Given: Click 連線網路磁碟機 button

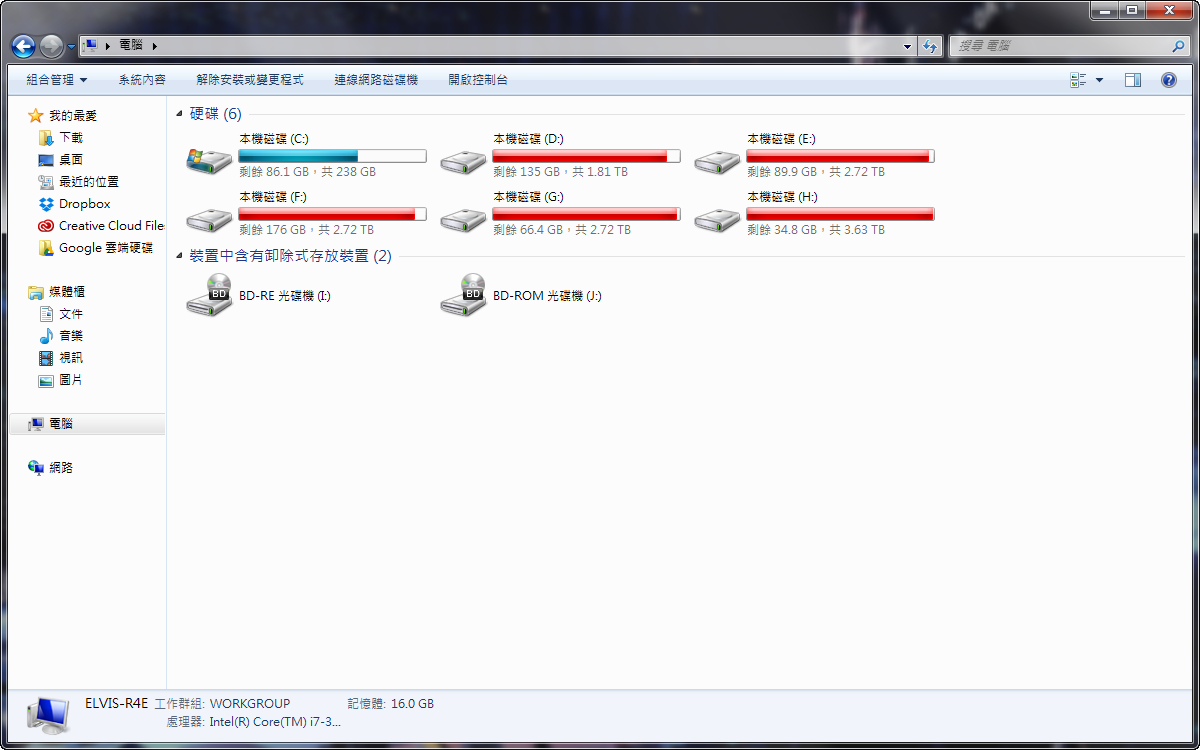Looking at the screenshot, I should pyautogui.click(x=376, y=79).
